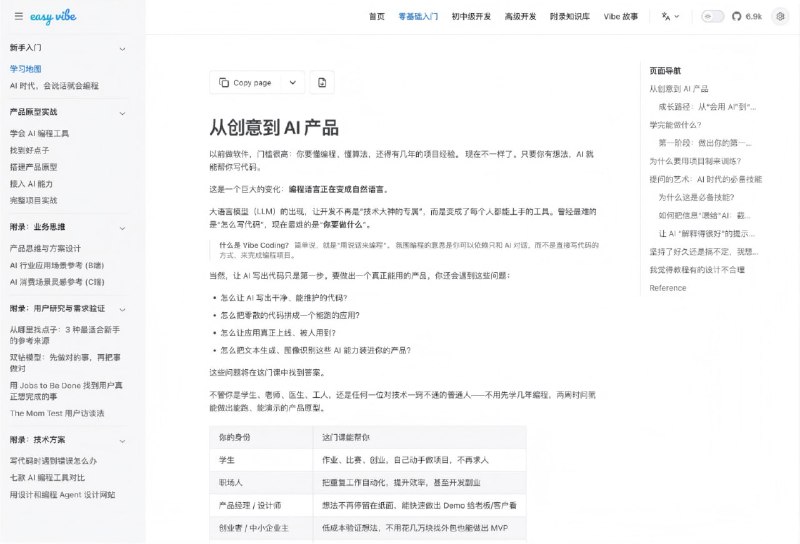Click the 职场人 table cell

(x=261, y=482)
